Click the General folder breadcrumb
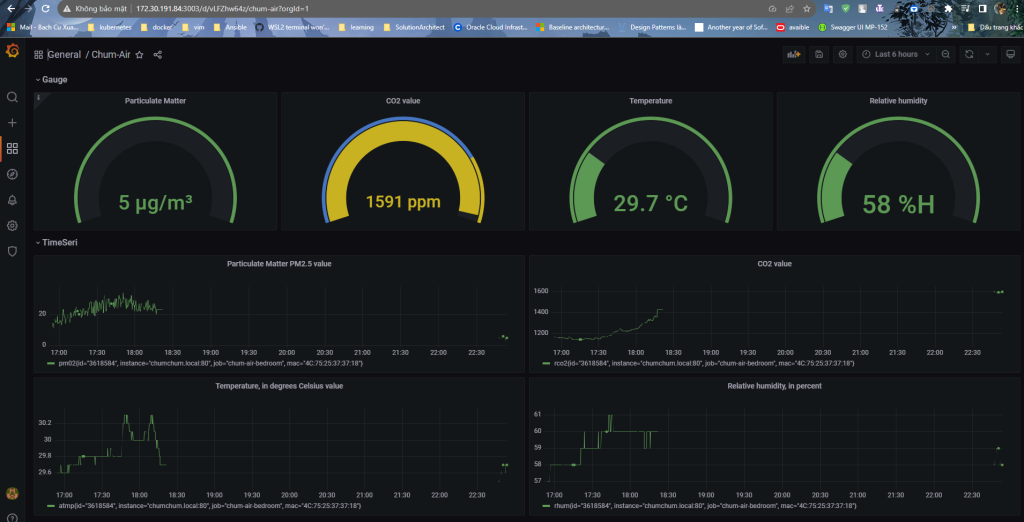Viewport: 1024px width, 522px height. point(64,55)
